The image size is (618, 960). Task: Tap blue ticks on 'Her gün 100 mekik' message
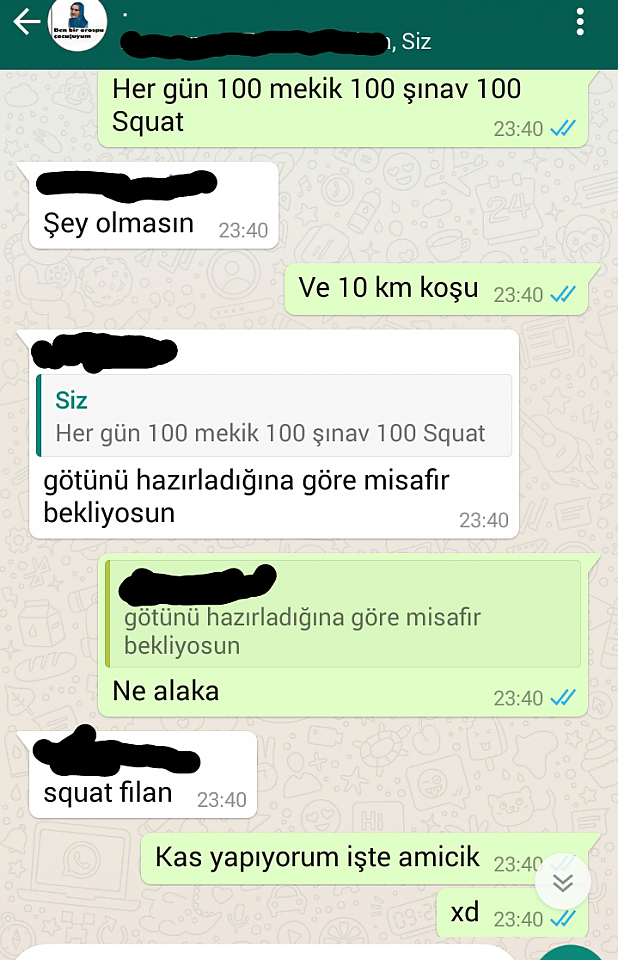(563, 128)
